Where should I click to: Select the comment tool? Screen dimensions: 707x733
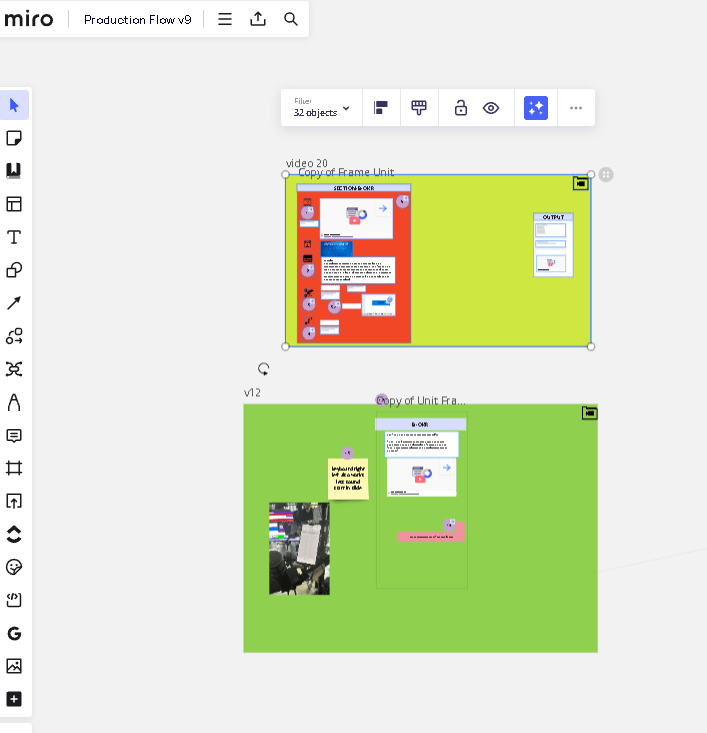(x=14, y=436)
